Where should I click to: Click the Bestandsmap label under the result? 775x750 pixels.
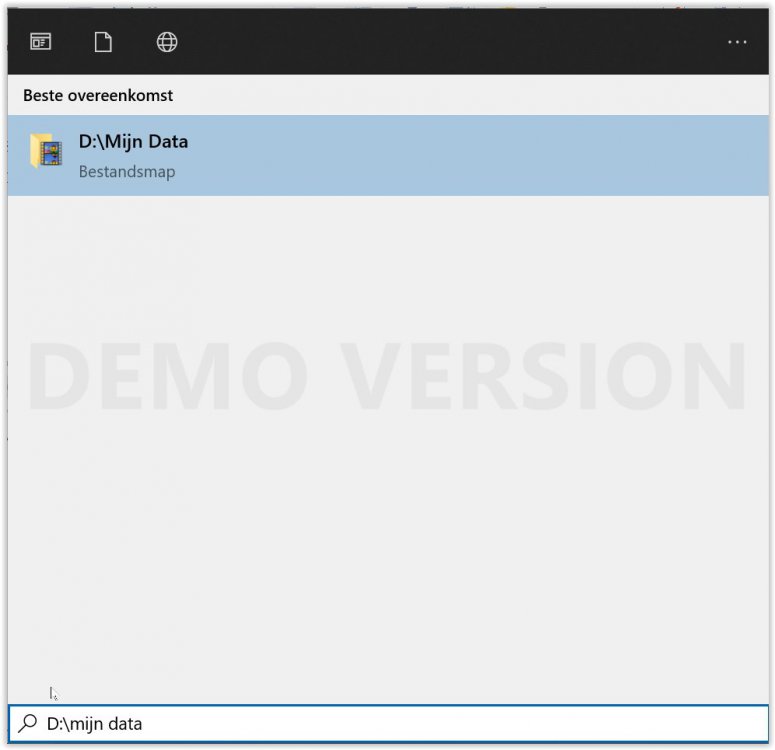click(x=127, y=172)
